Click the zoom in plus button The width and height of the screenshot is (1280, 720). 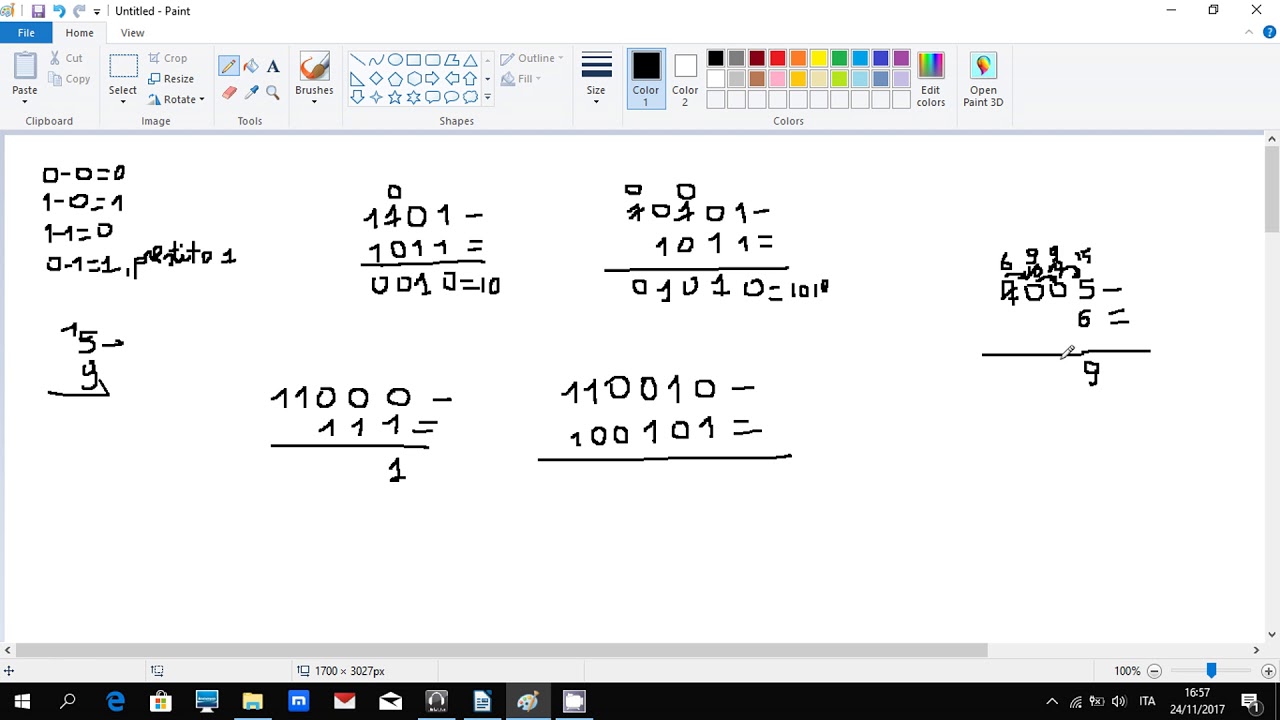(x=1268, y=671)
